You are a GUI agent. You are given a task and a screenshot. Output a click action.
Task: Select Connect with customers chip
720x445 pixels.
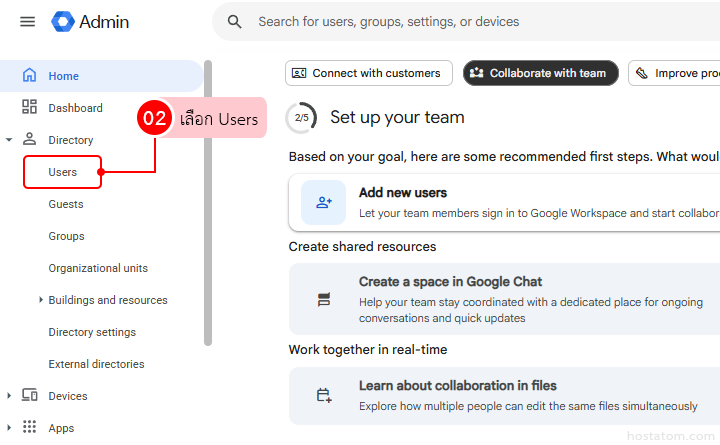coord(368,73)
